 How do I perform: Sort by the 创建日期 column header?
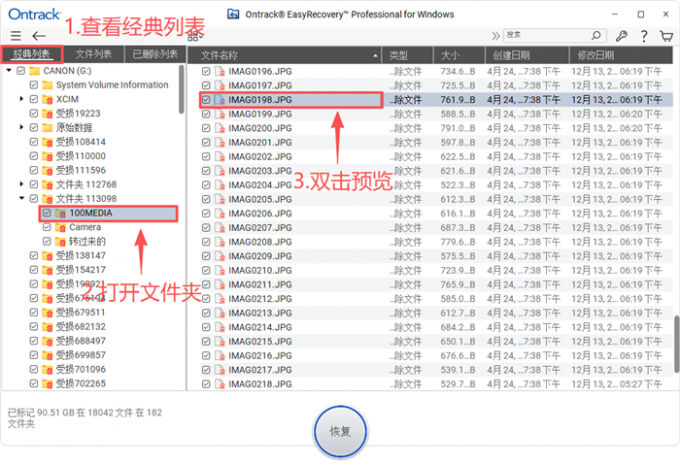[527, 55]
